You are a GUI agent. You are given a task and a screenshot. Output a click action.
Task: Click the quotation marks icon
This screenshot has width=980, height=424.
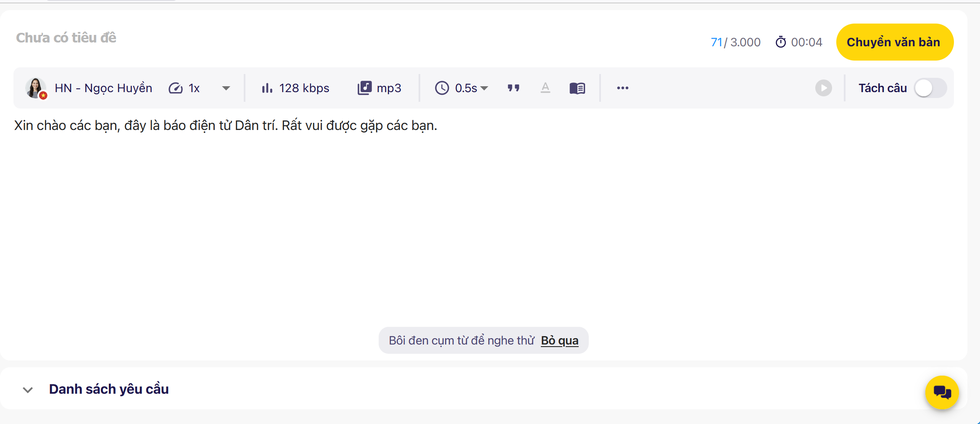click(514, 88)
